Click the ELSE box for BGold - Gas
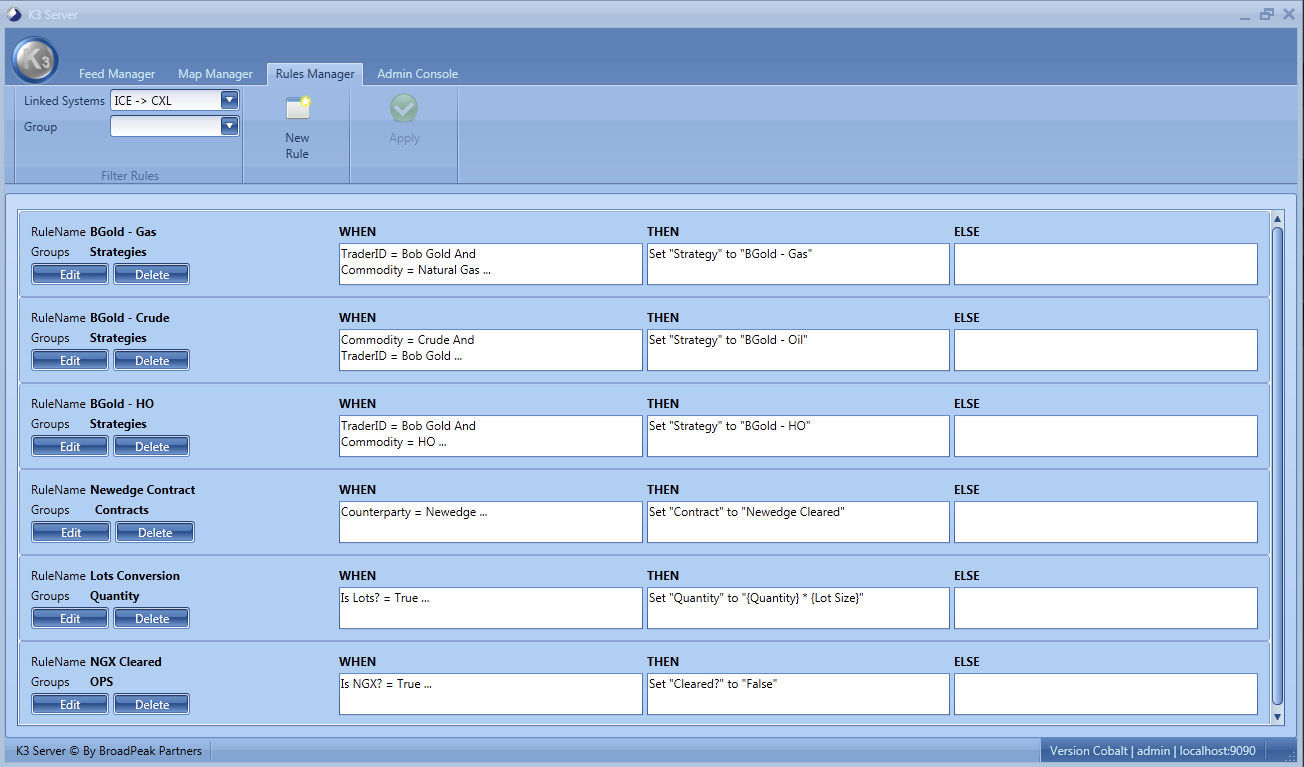1304x767 pixels. [x=1105, y=265]
